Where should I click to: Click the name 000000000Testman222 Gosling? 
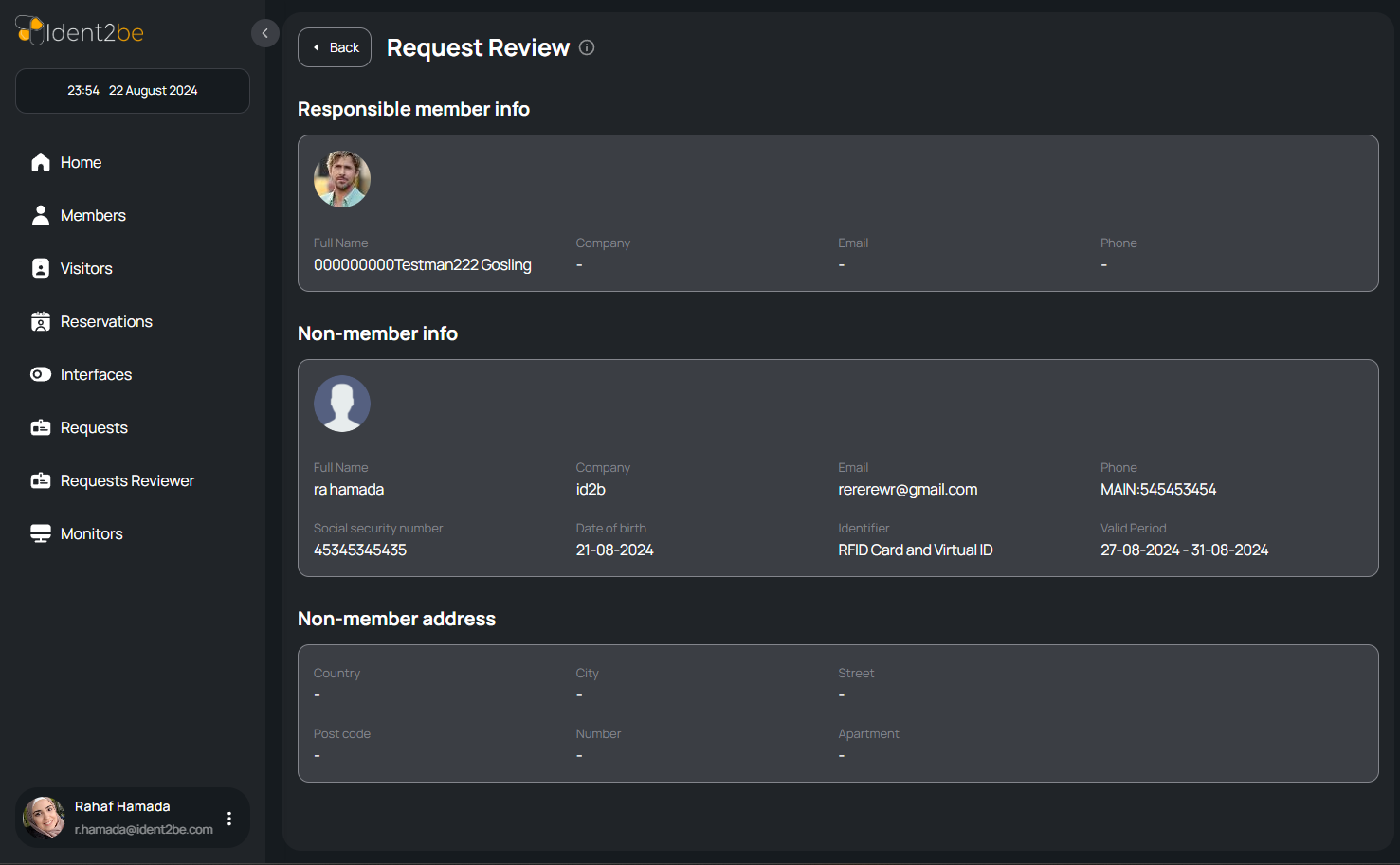[423, 264]
